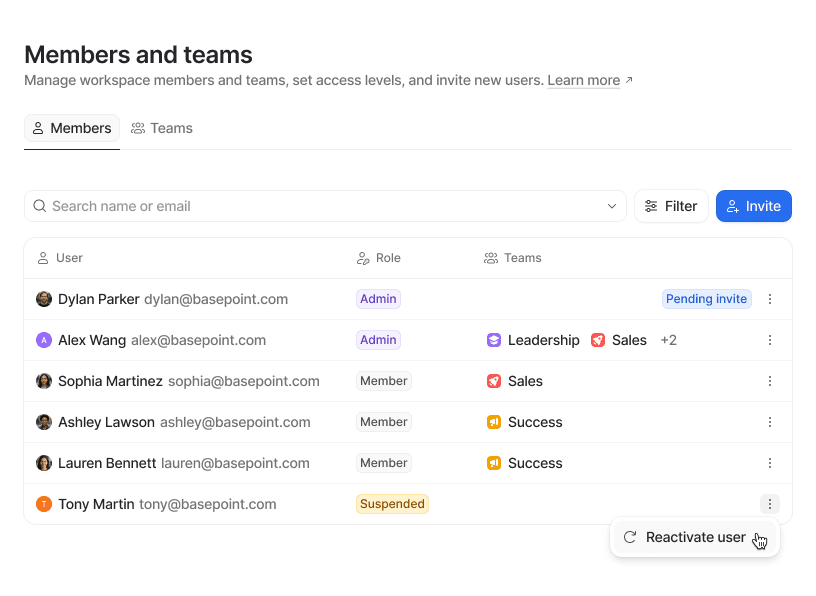Choose Reactivate user from the menu
This screenshot has width=816, height=596.
click(x=695, y=537)
